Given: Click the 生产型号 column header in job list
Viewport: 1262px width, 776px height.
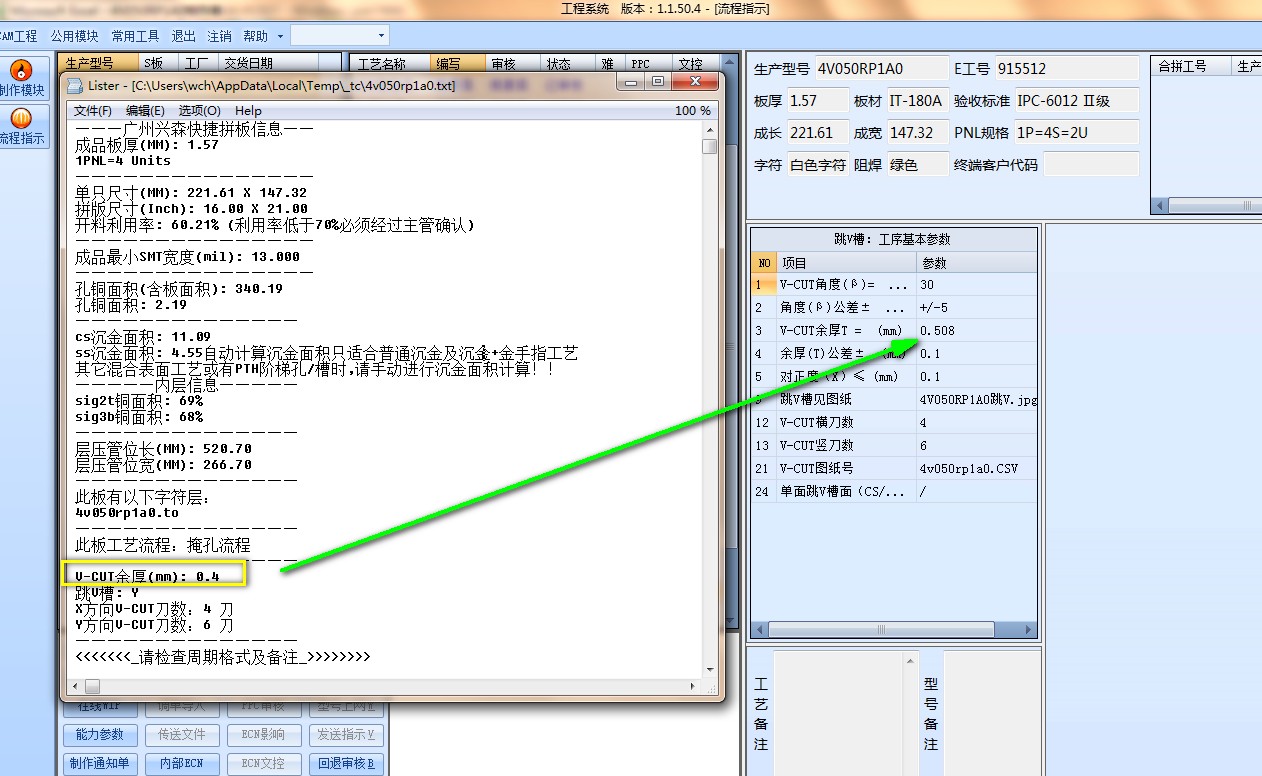Looking at the screenshot, I should (98, 64).
